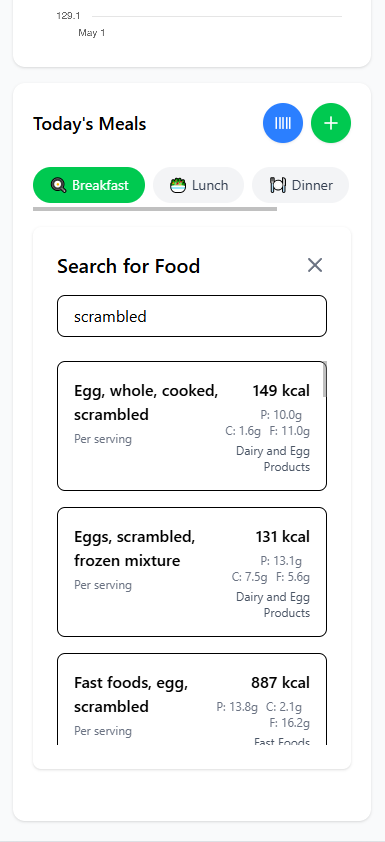Click the 149 kcal value
Viewport: 385px width, 842px height.
(281, 391)
